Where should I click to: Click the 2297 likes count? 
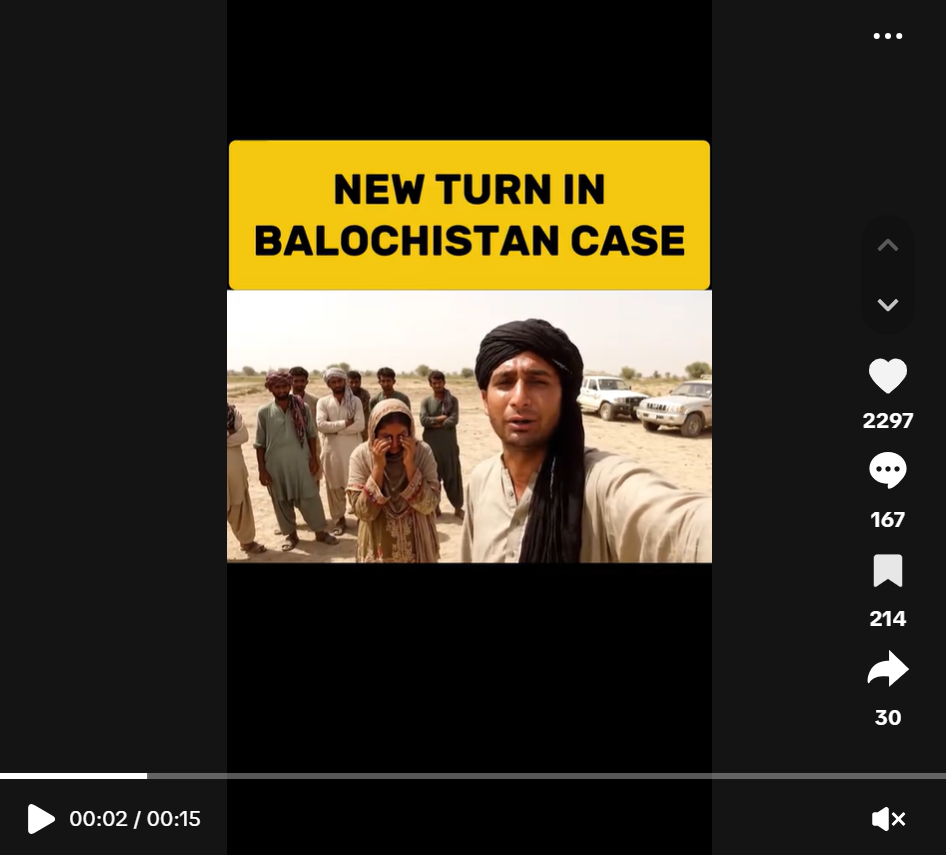point(887,421)
